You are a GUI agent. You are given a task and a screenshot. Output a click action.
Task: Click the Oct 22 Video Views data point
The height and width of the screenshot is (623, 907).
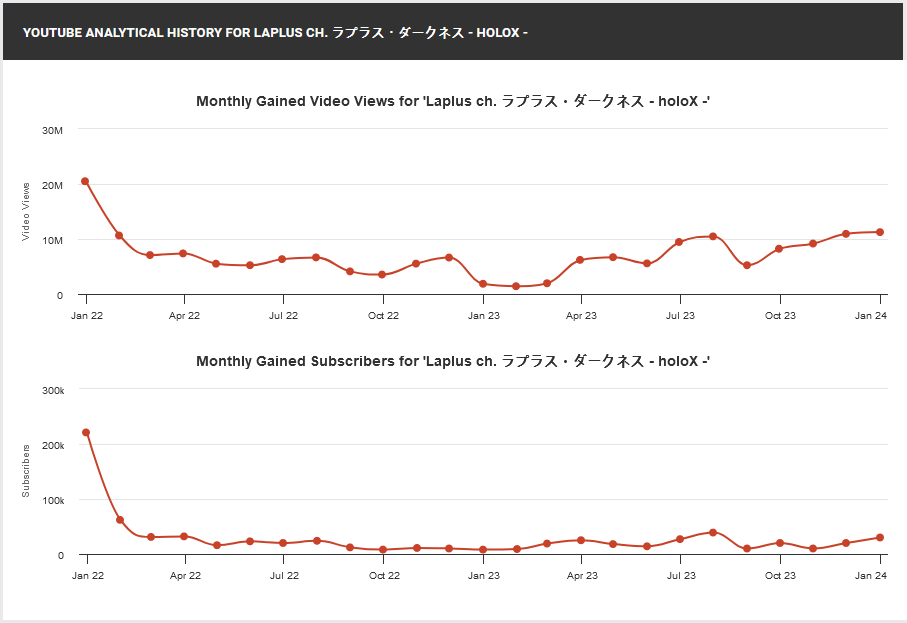[x=382, y=275]
